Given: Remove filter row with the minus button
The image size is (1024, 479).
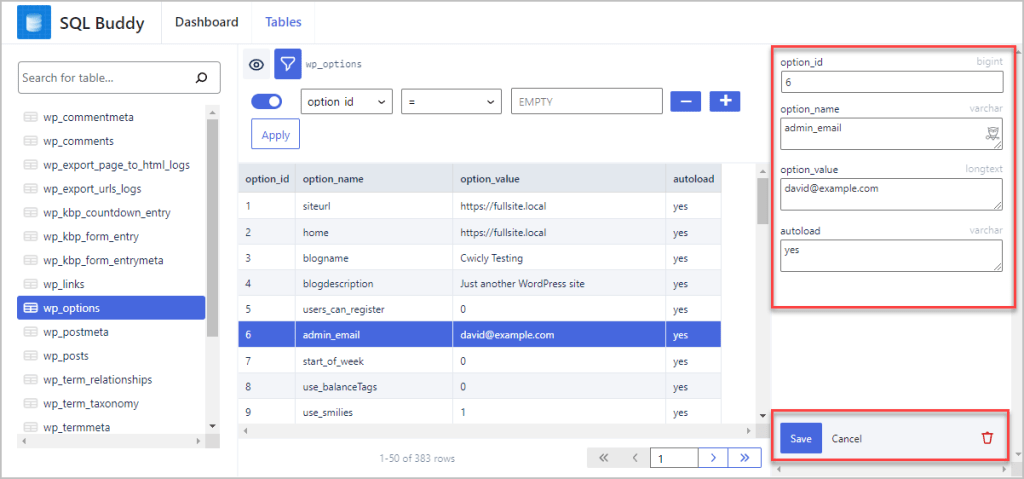Looking at the screenshot, I should click(686, 101).
